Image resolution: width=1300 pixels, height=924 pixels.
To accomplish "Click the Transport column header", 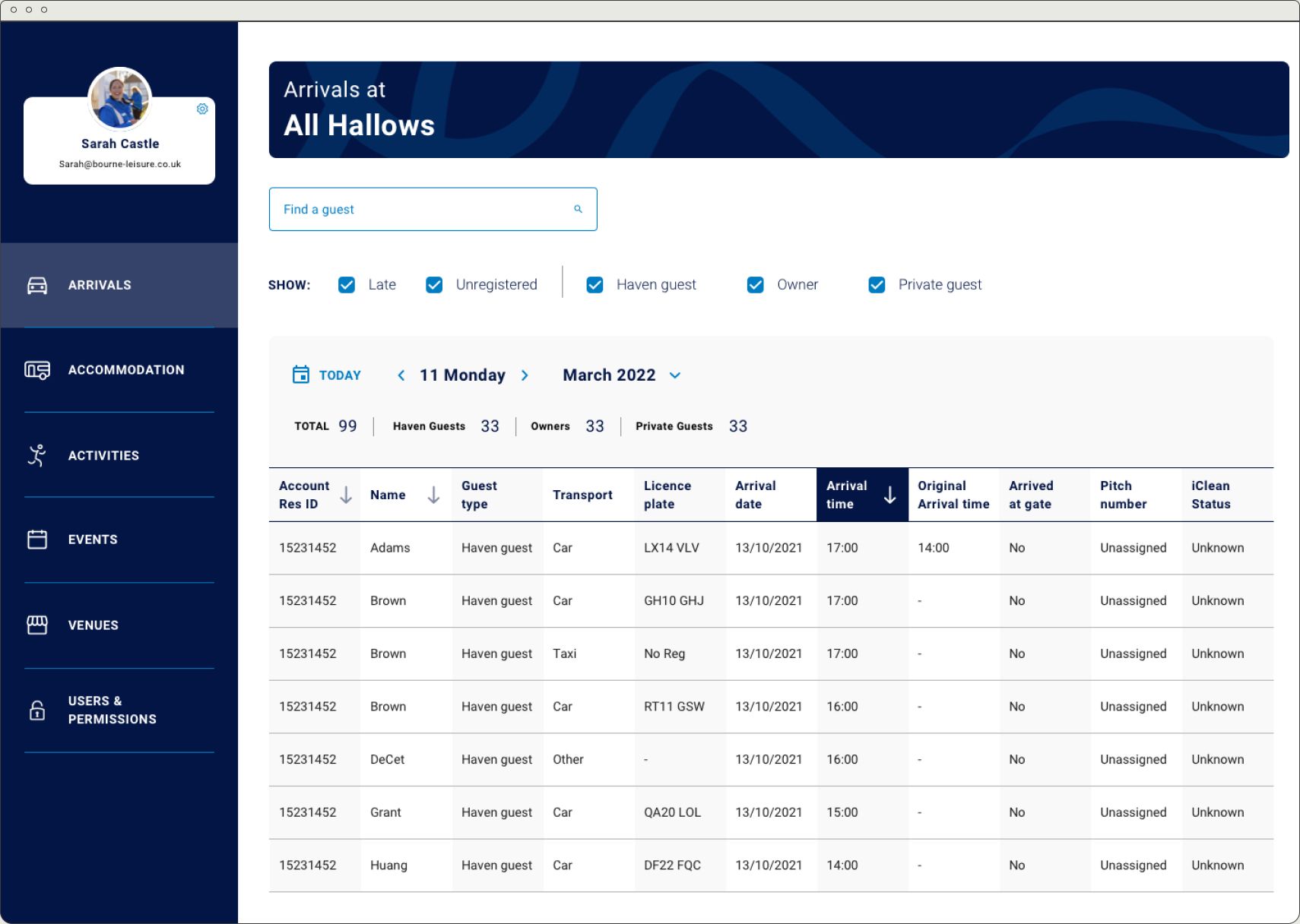I will coord(588,495).
